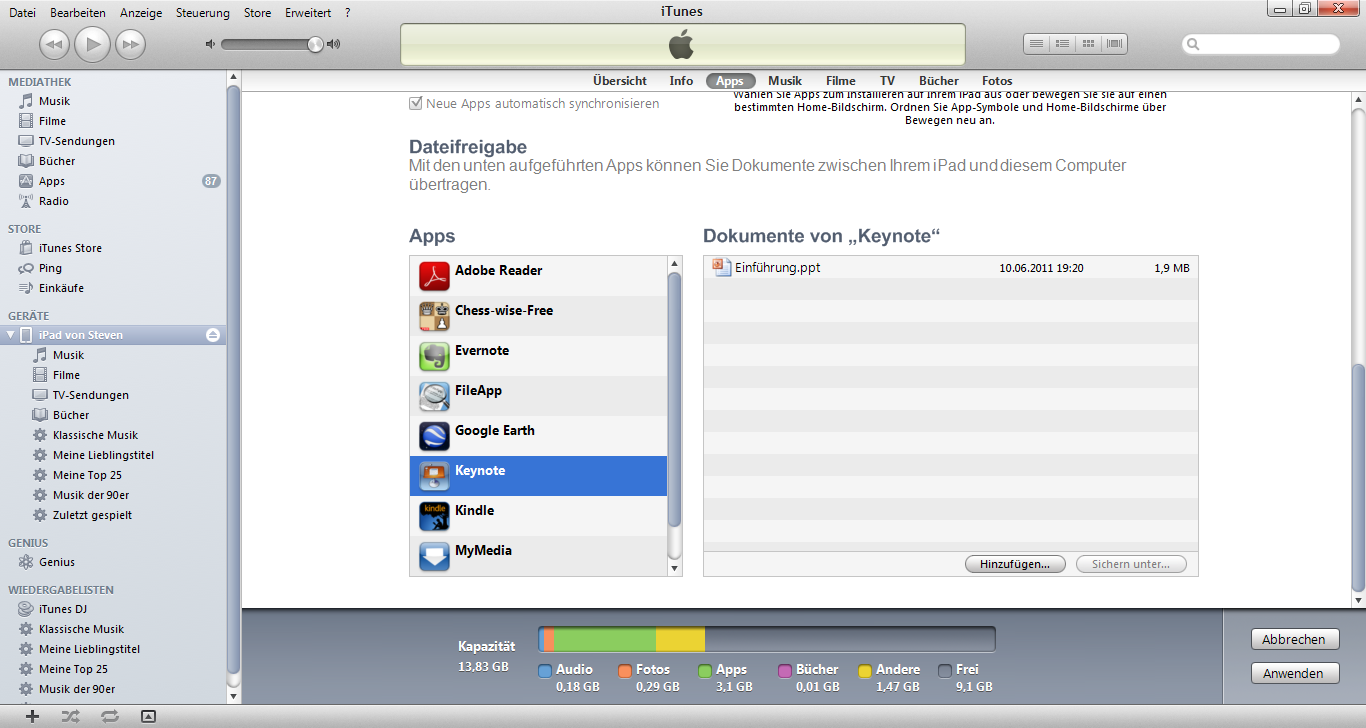This screenshot has height=728, width=1366.
Task: Switch to Cover Flow view
Action: (x=1115, y=44)
